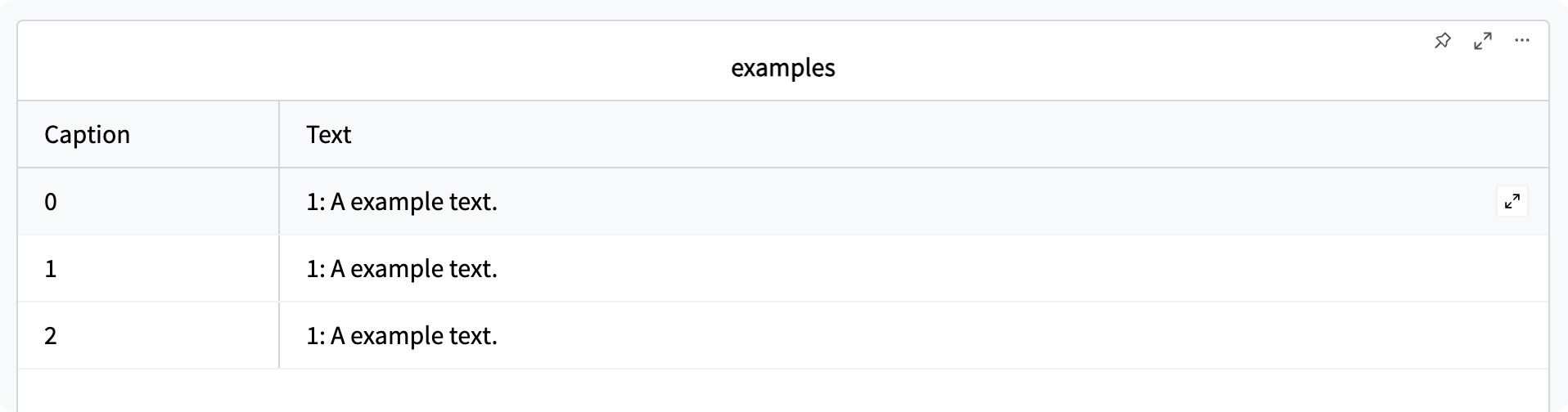
Task: Select the example text in row 1
Action: pyautogui.click(x=401, y=269)
